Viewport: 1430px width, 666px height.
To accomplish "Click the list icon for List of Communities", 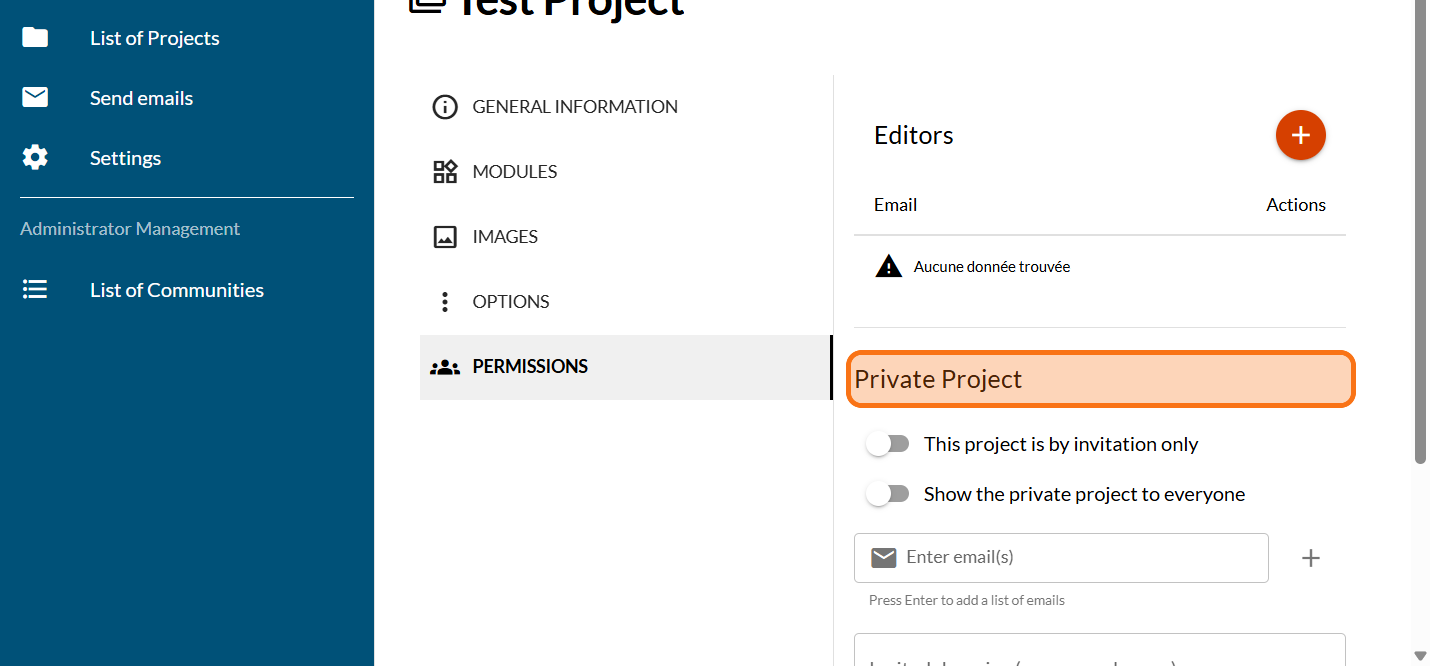I will pyautogui.click(x=35, y=290).
